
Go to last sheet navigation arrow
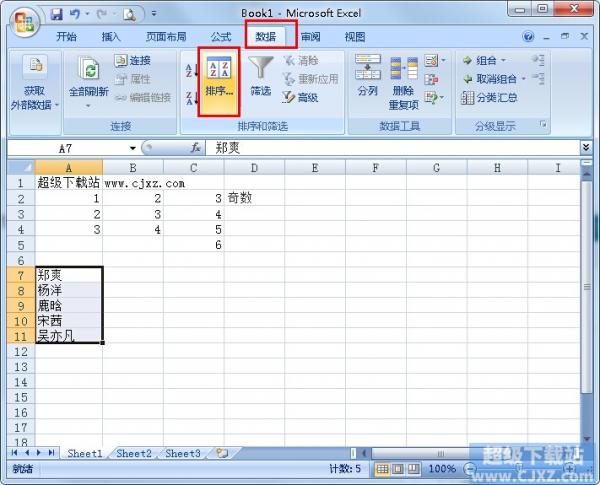(51, 453)
